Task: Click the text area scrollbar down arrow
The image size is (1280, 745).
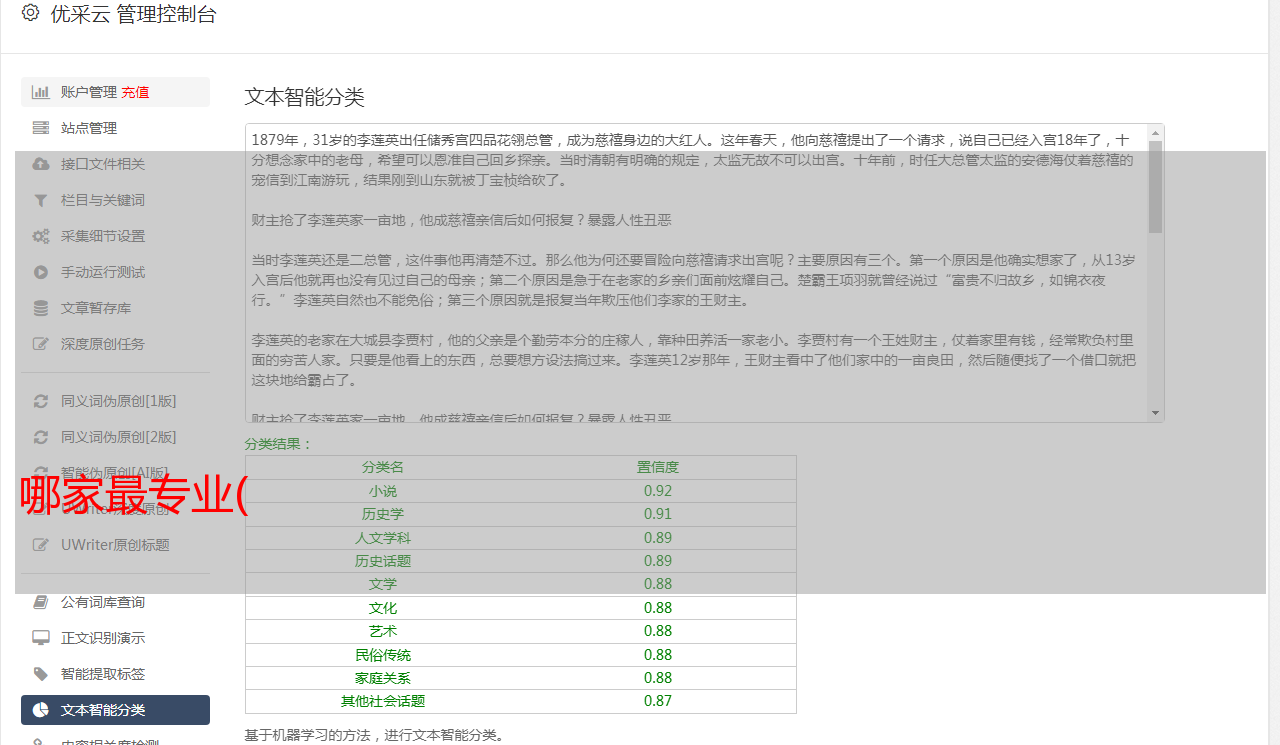Action: tap(1156, 413)
